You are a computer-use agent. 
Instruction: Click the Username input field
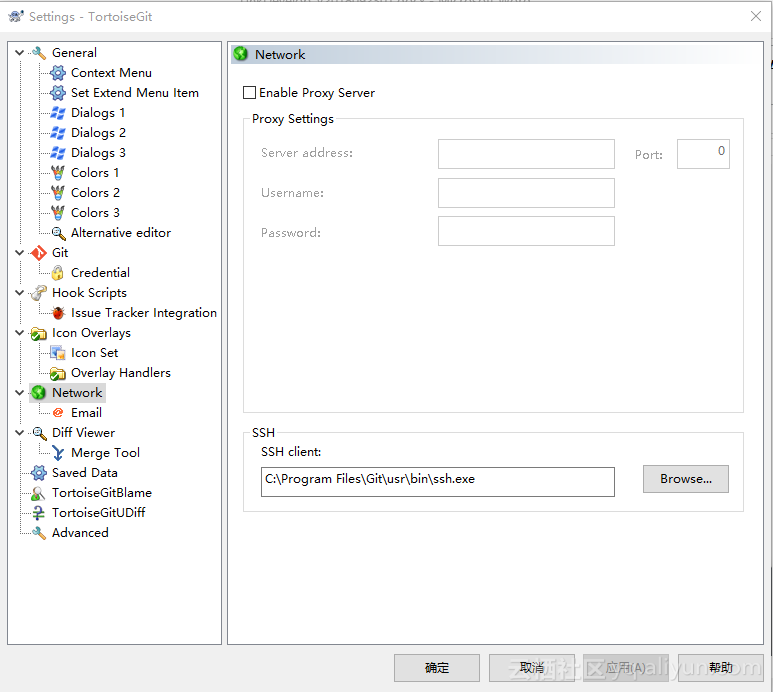tap(526, 193)
